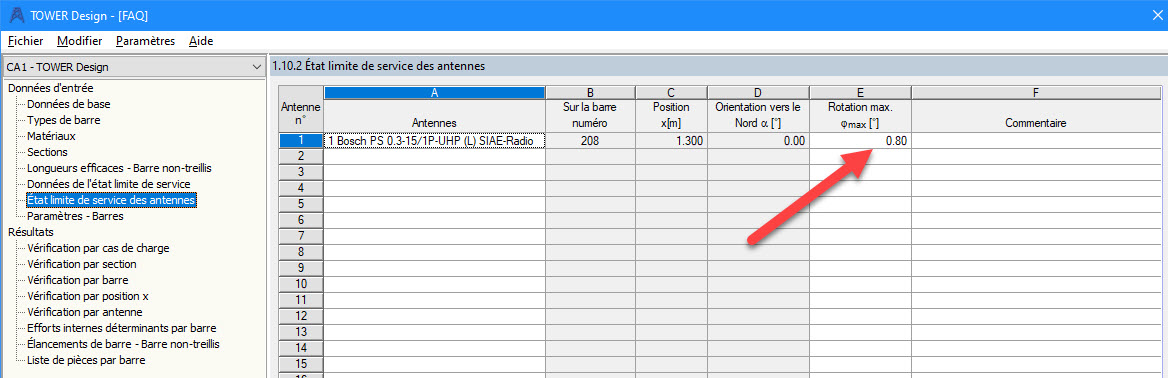Click the Antennes column heading

[x=434, y=116]
